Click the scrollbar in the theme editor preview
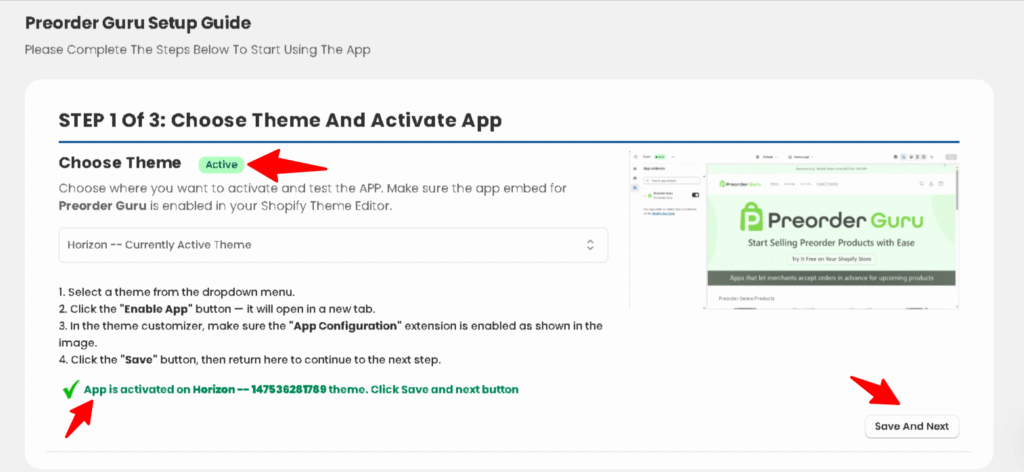 coord(957,190)
